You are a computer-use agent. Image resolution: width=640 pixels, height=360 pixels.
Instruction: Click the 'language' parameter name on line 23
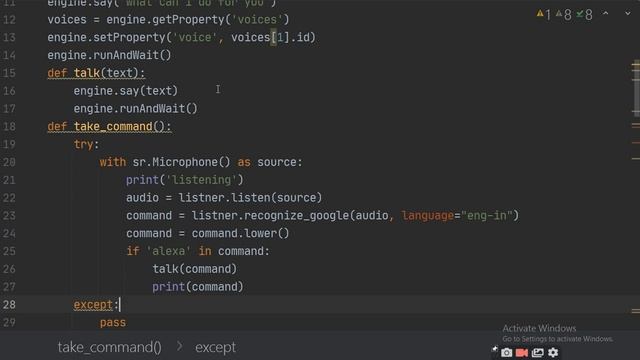point(427,216)
